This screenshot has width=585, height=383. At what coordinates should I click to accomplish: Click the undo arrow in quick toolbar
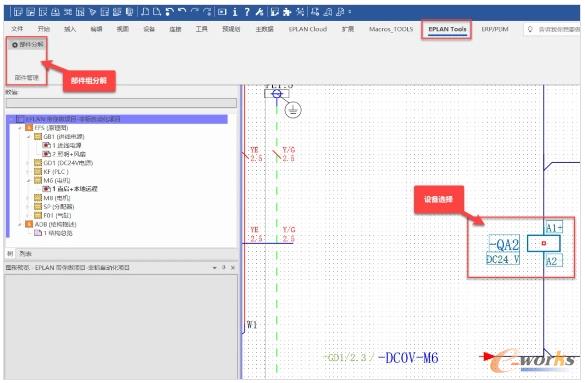pyautogui.click(x=182, y=12)
